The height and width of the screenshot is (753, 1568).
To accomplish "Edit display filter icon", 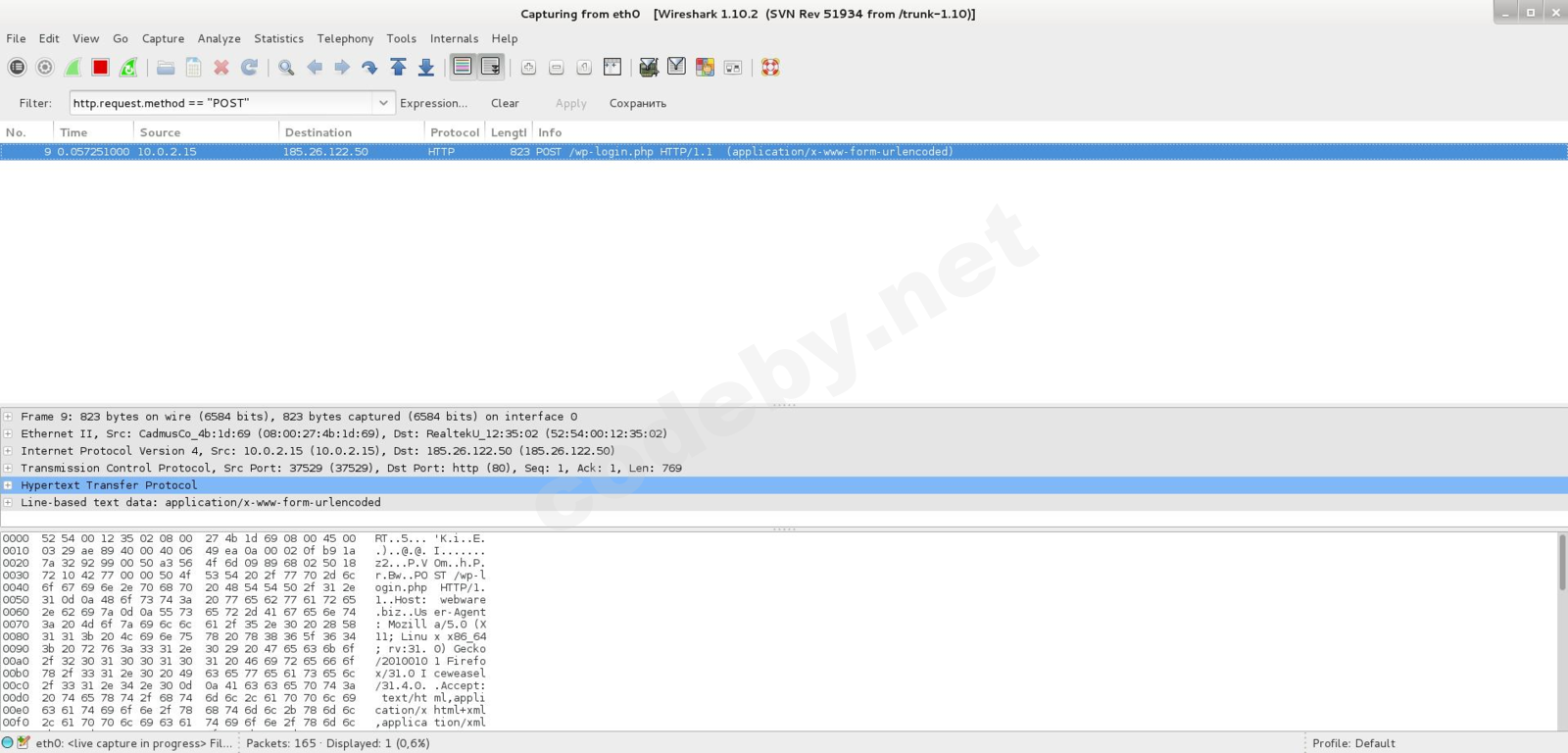I will pos(676,67).
